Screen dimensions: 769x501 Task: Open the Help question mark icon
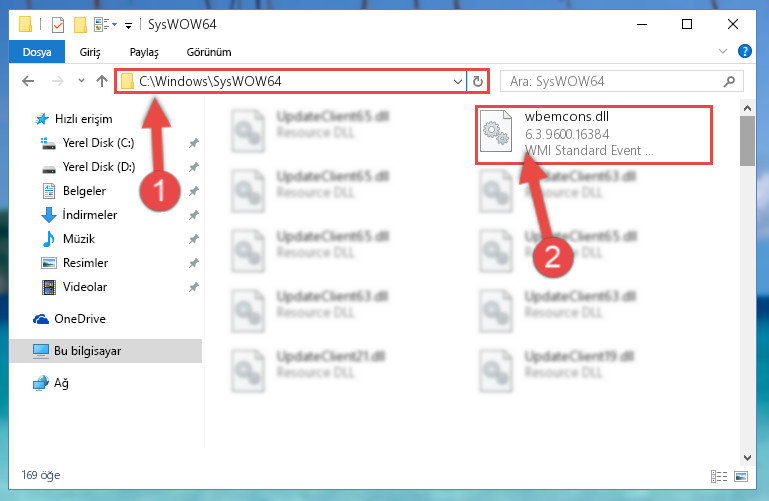coord(744,51)
